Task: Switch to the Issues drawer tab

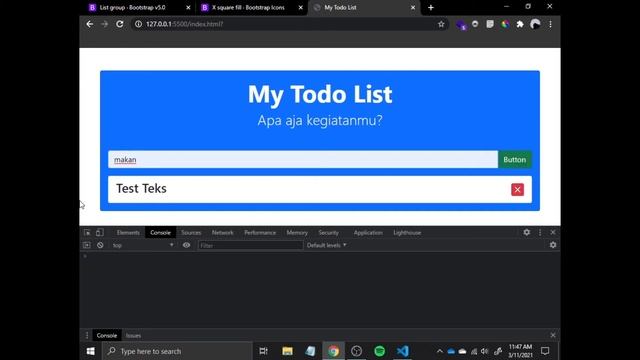Action: coord(133,336)
